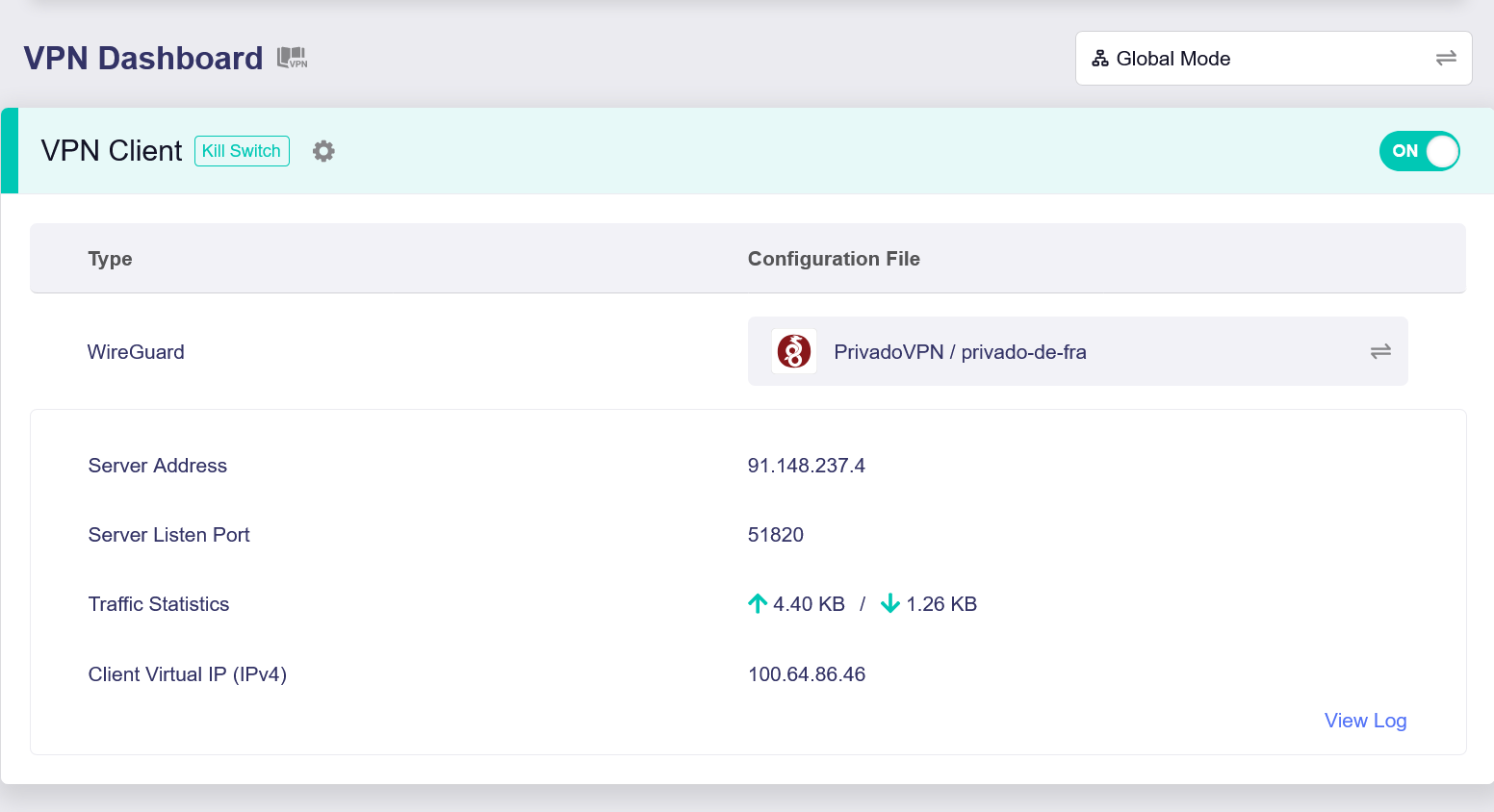Click the network icon beside Global Mode
Viewport: 1494px width, 812px height.
[x=1100, y=59]
